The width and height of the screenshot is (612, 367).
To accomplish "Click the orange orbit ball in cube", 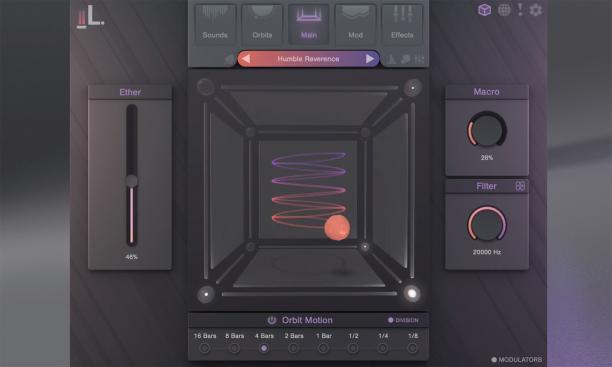I will (x=337, y=228).
